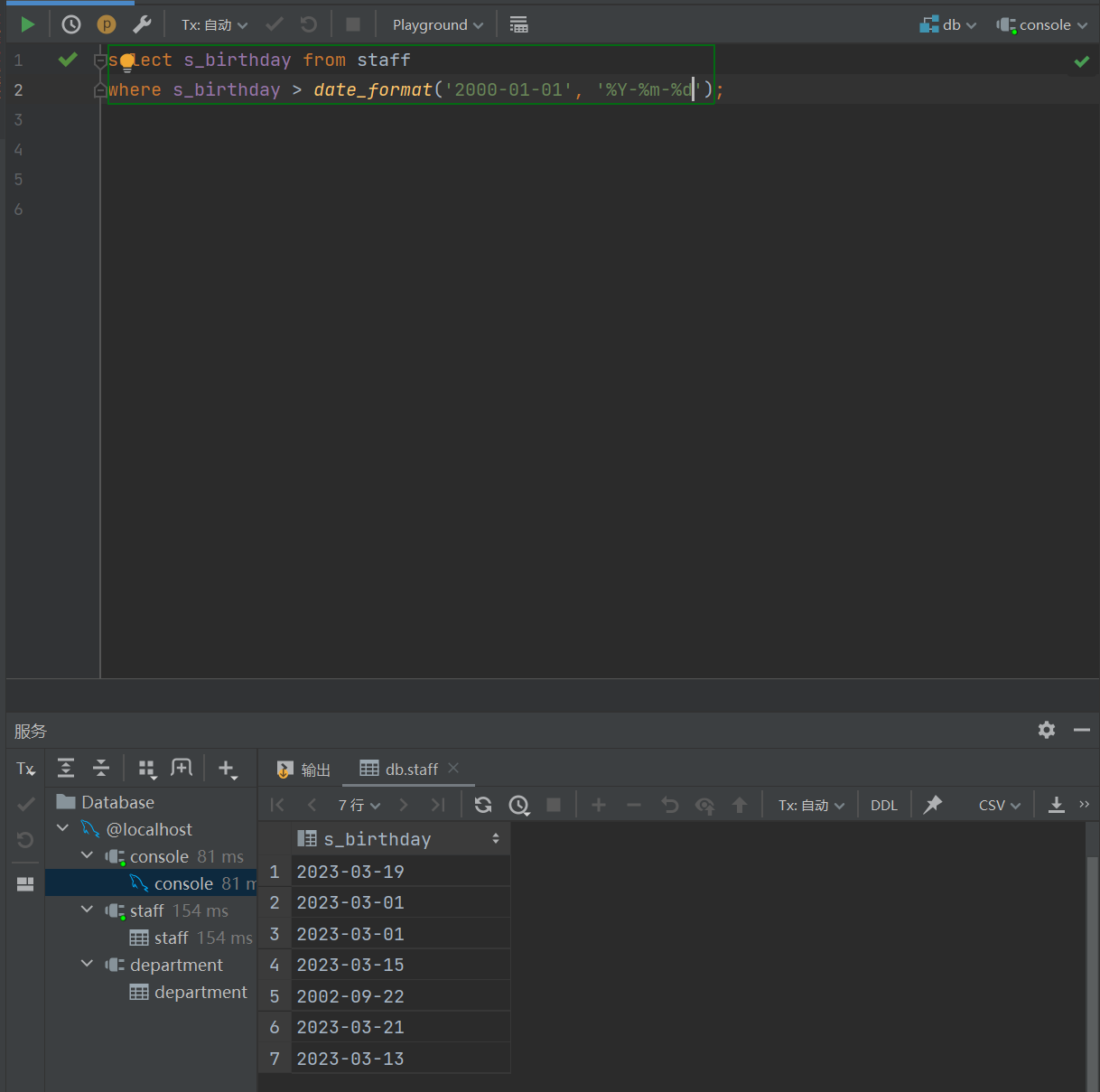Collapse the statement fold marker on line 1
This screenshot has height=1092, width=1100.
coord(100,61)
